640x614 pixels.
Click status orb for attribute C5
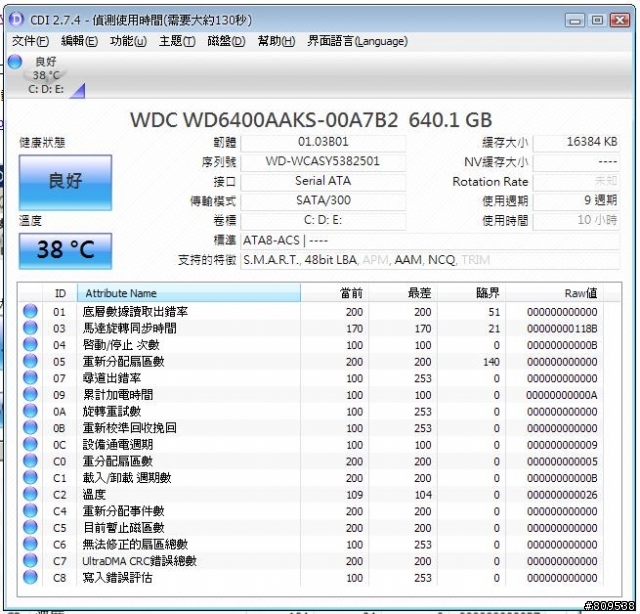point(30,527)
